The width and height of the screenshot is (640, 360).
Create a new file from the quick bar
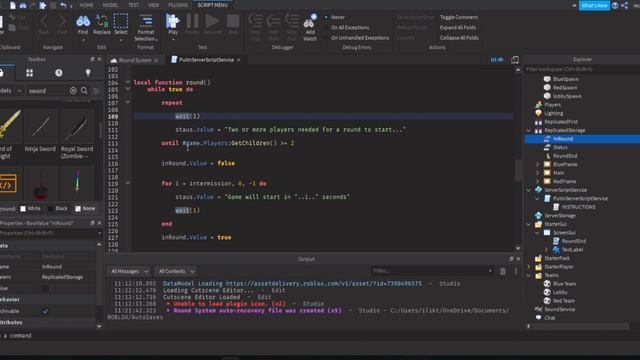(x=13, y=5)
